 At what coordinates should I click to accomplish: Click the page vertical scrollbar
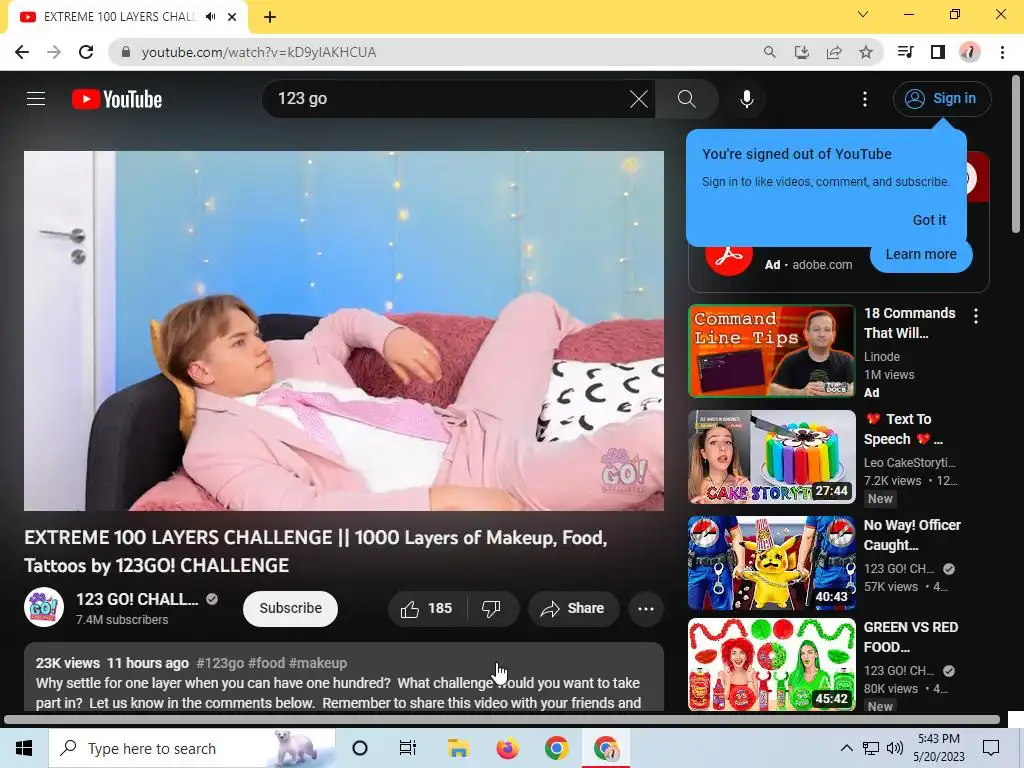click(1016, 155)
